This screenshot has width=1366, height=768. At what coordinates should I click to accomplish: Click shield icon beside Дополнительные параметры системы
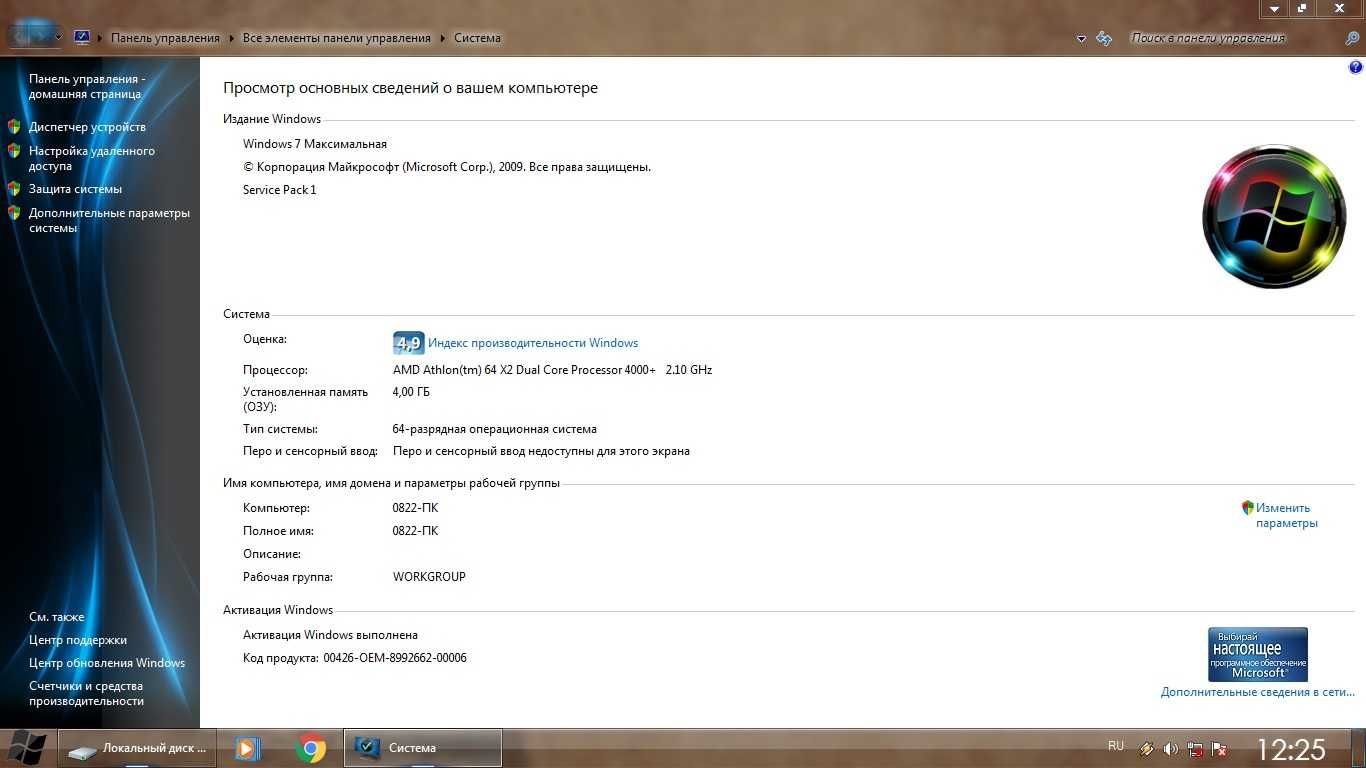14,213
